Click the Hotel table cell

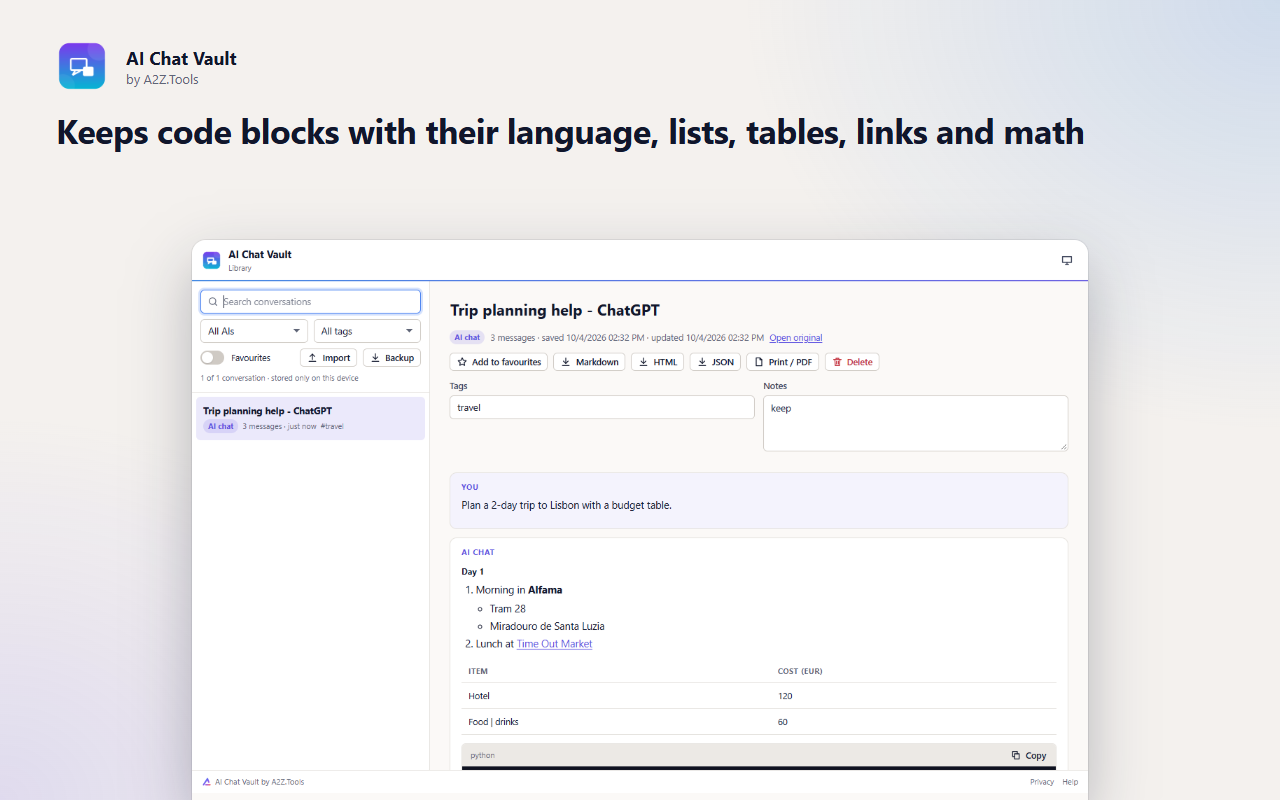pos(479,696)
